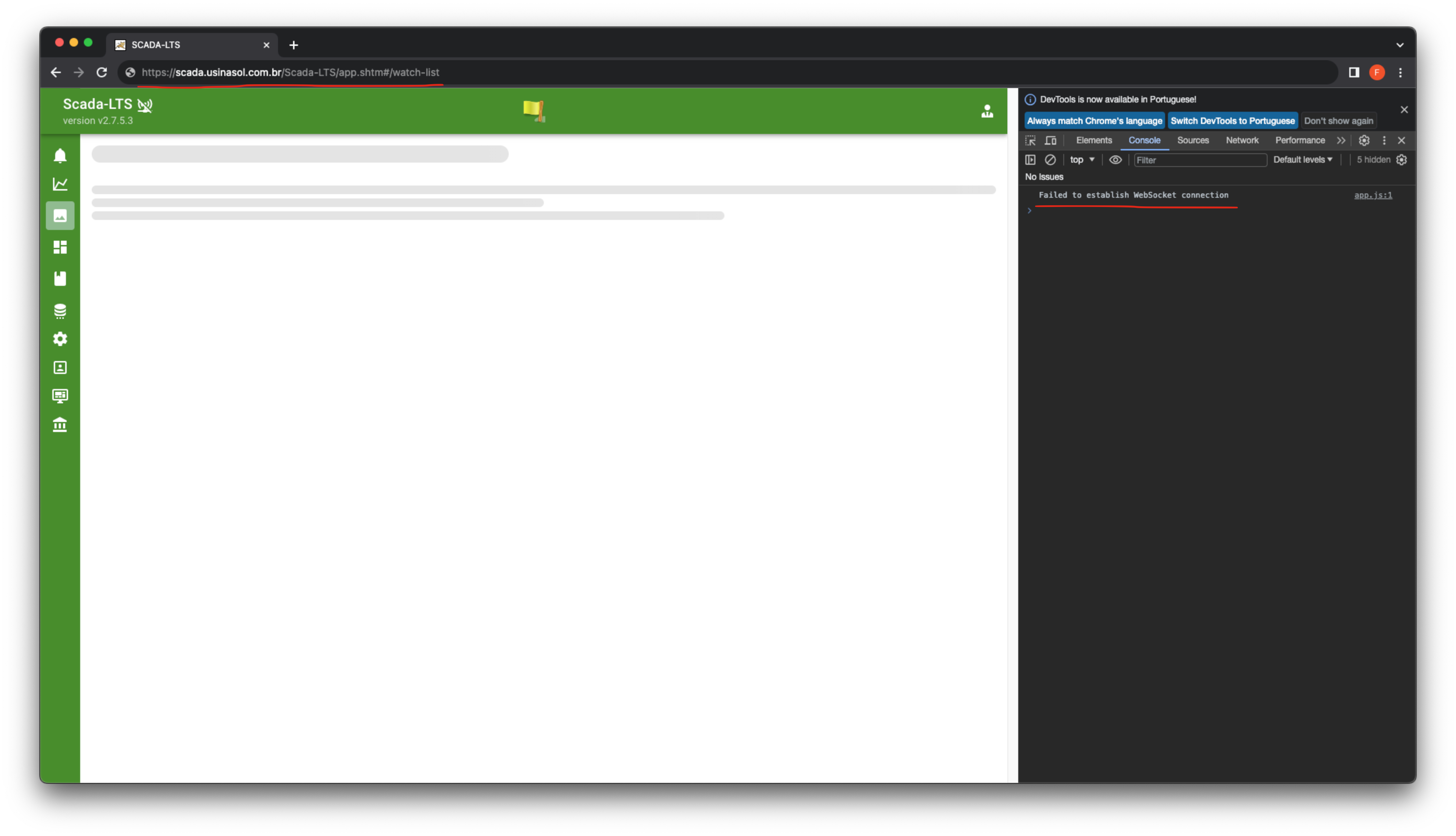Open the dashboards grid icon in sidebar

60,247
